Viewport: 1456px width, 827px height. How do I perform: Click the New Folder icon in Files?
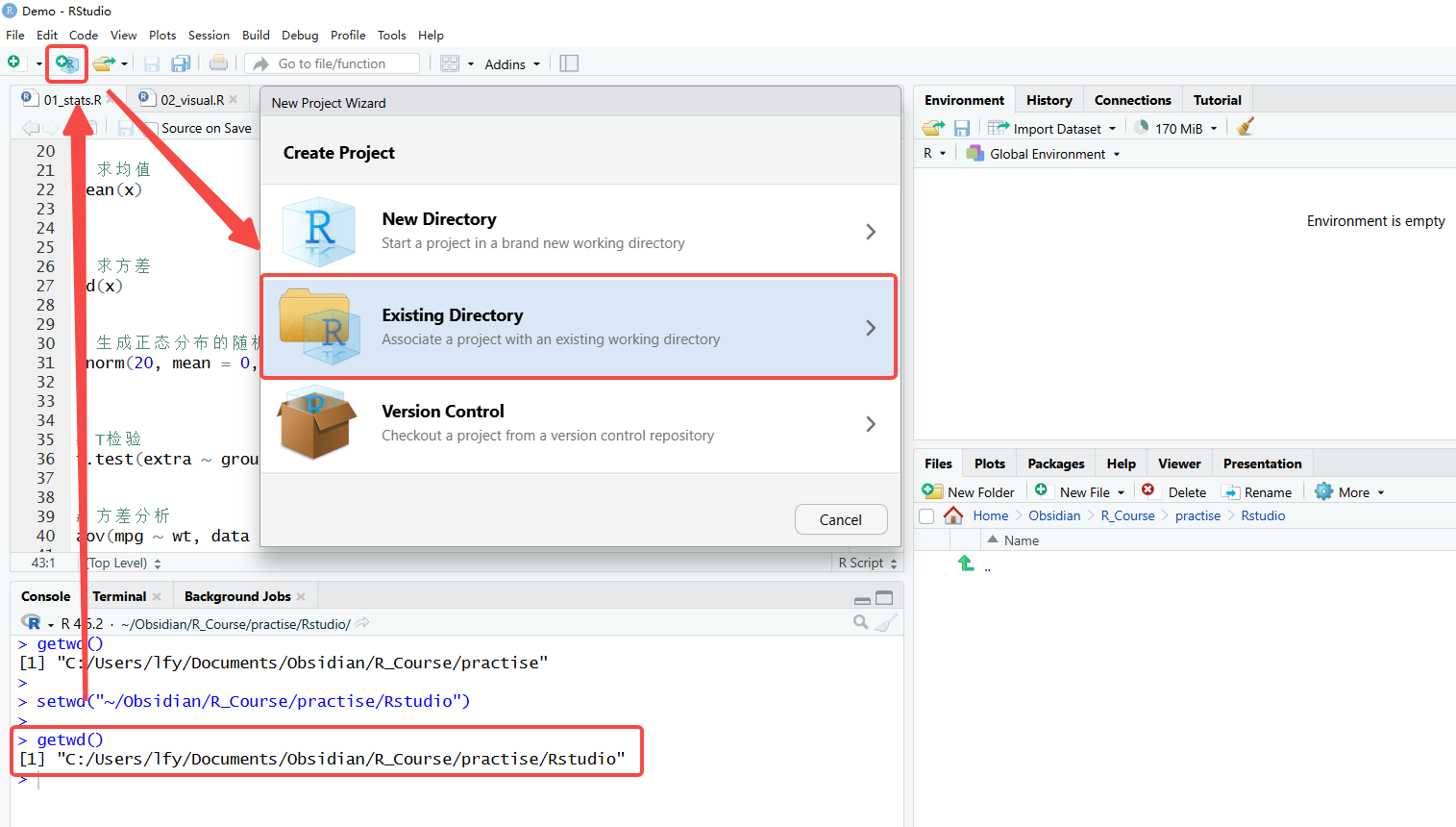(932, 491)
